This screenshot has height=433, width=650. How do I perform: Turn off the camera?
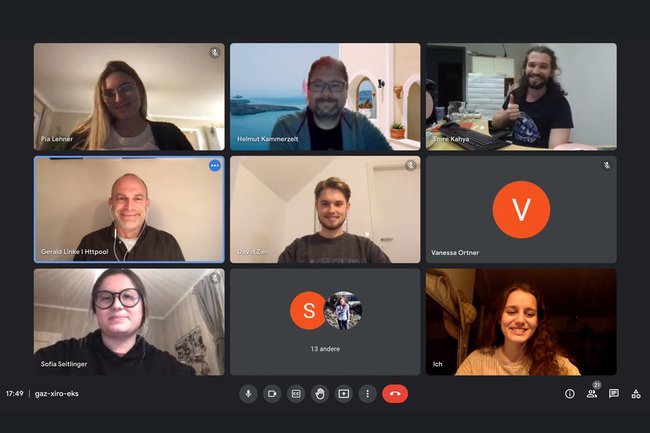point(272,394)
